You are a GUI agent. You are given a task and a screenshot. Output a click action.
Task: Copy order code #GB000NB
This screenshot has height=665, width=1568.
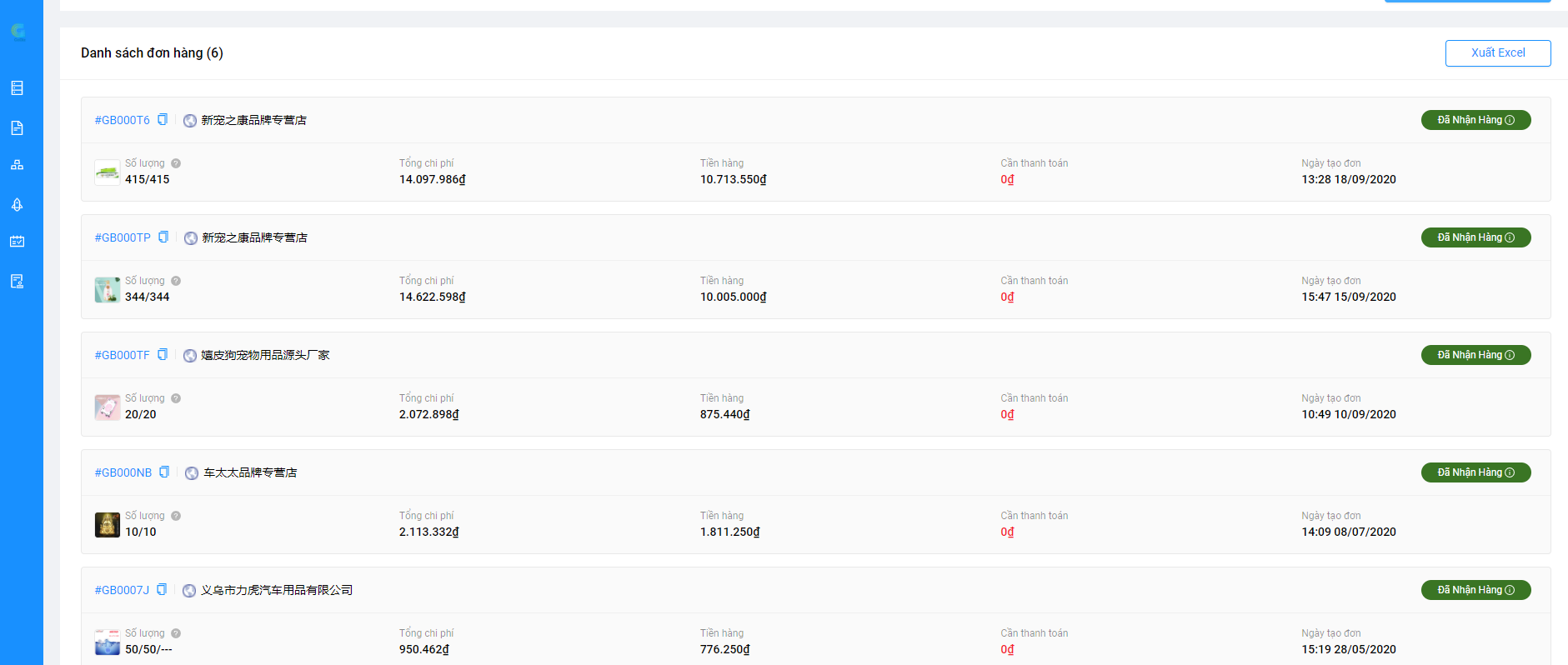click(x=164, y=472)
